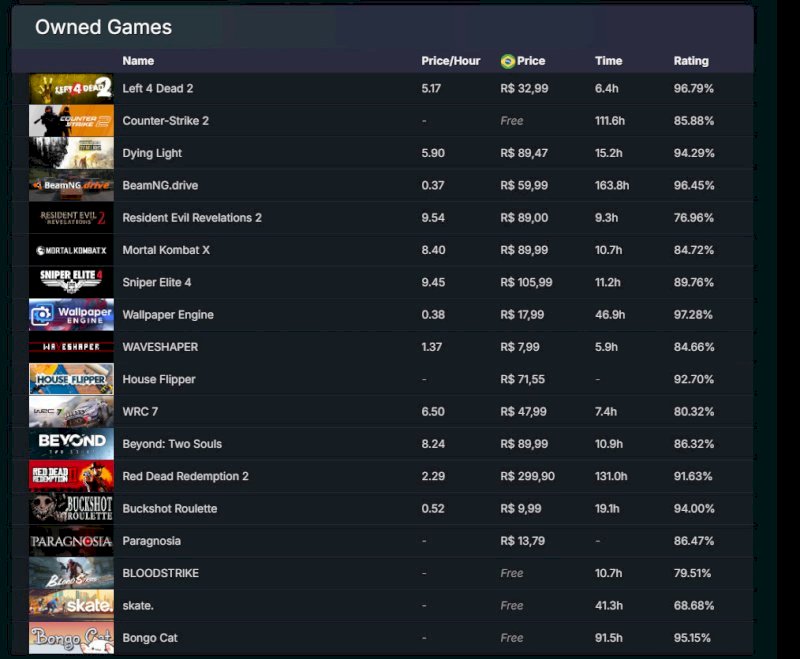800x659 pixels.
Task: Sort by the Price column header
Action: pyautogui.click(x=531, y=61)
